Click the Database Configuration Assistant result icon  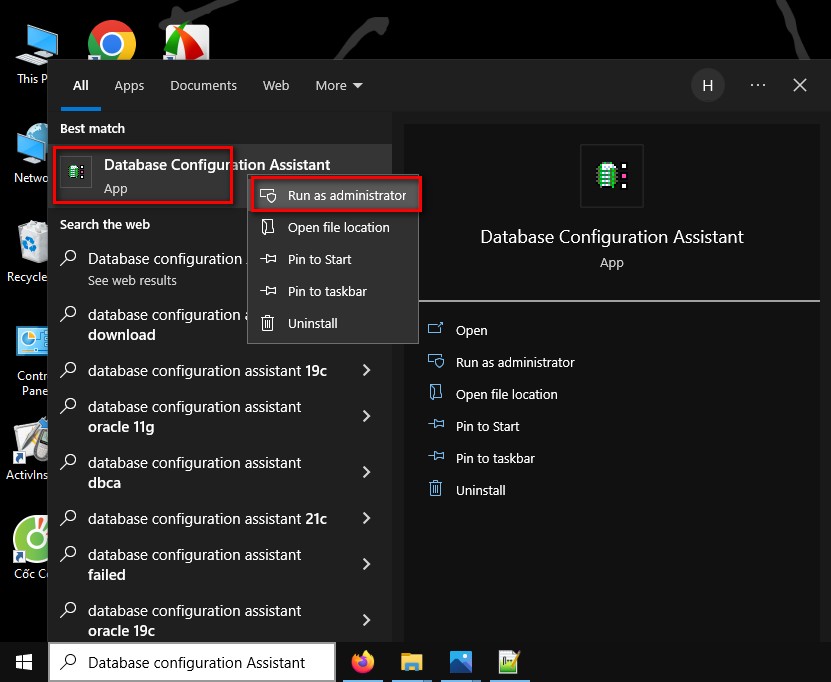coord(76,172)
